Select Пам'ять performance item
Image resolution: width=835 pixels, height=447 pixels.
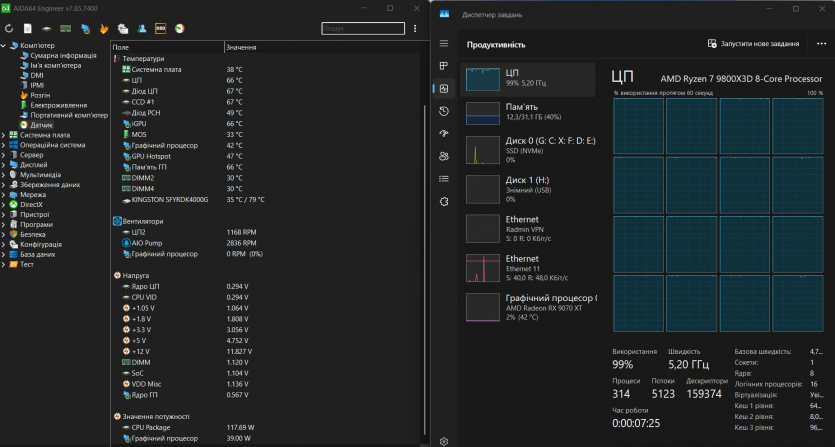530,112
